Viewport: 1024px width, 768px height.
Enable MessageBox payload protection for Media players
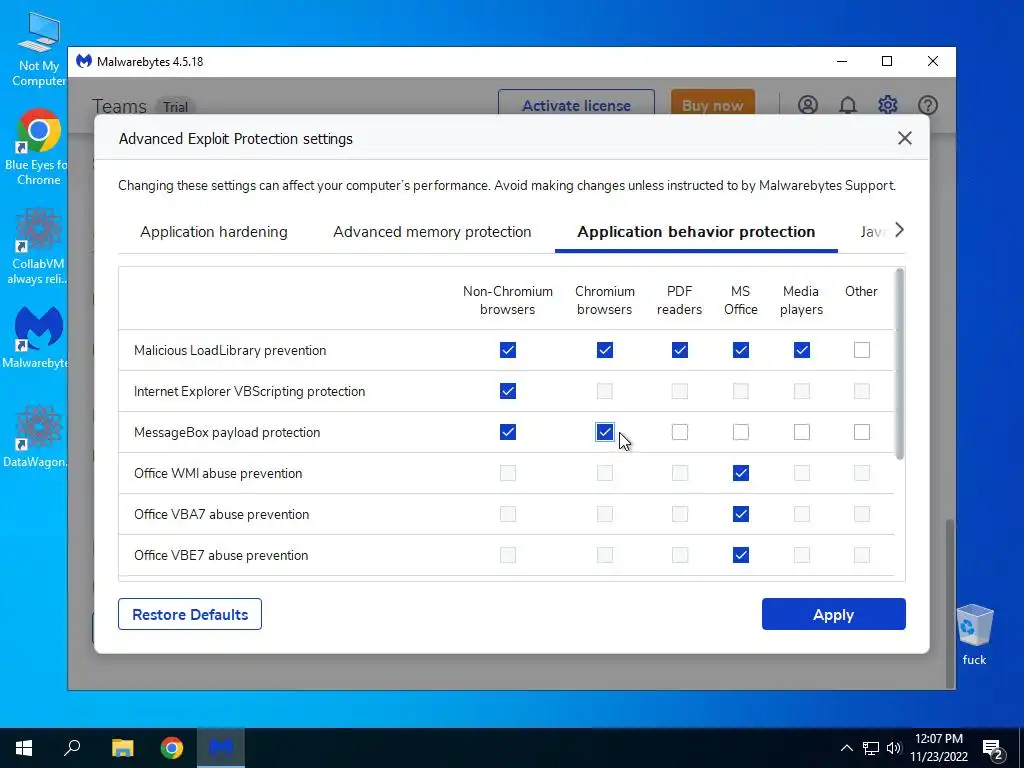click(x=801, y=432)
